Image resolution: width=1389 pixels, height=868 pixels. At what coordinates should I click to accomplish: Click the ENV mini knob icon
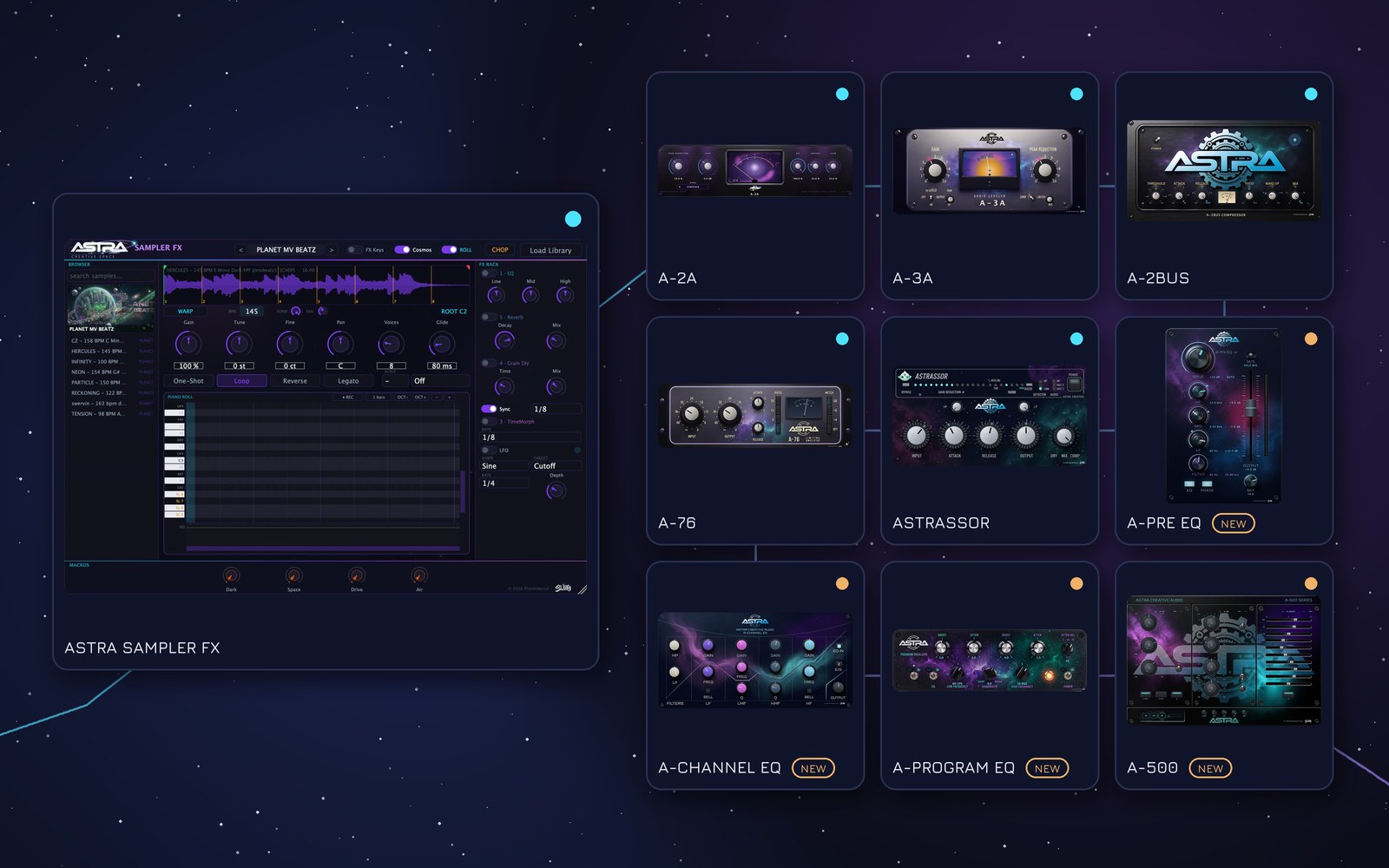(x=321, y=311)
